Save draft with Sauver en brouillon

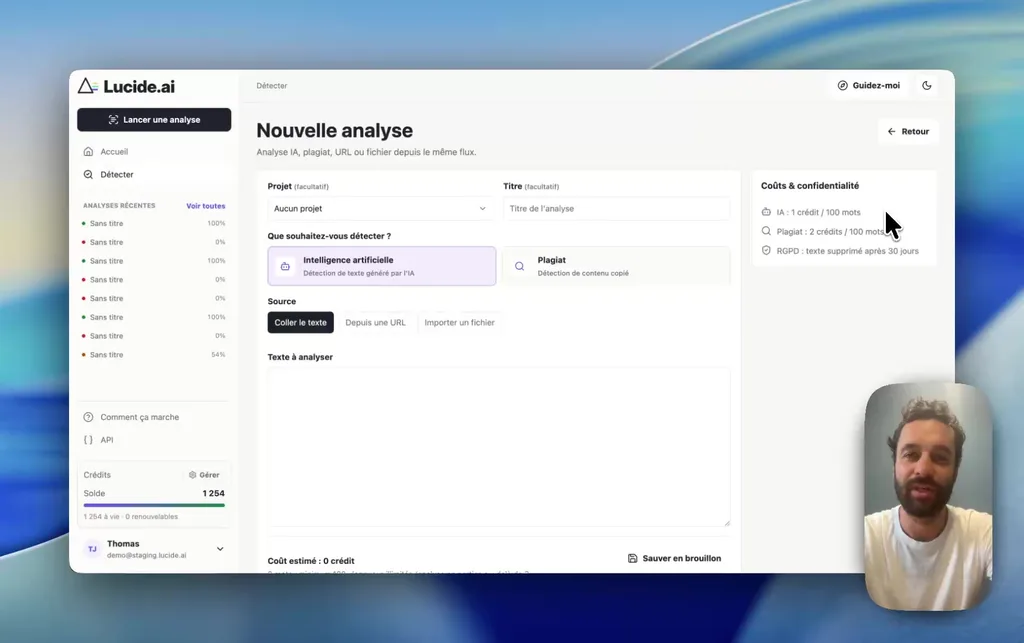[x=675, y=558]
